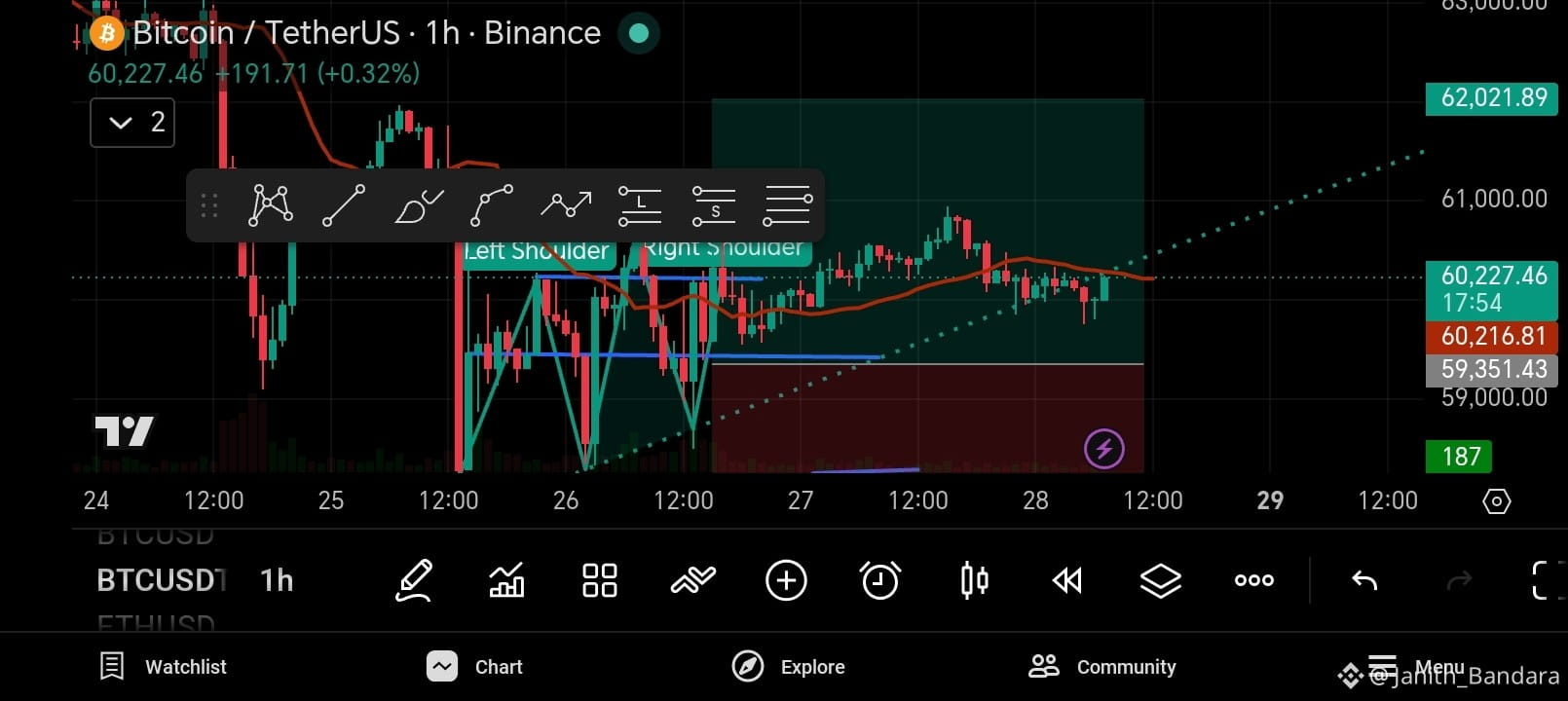Open the Community tab
The image size is (1568, 701).
tap(1102, 667)
